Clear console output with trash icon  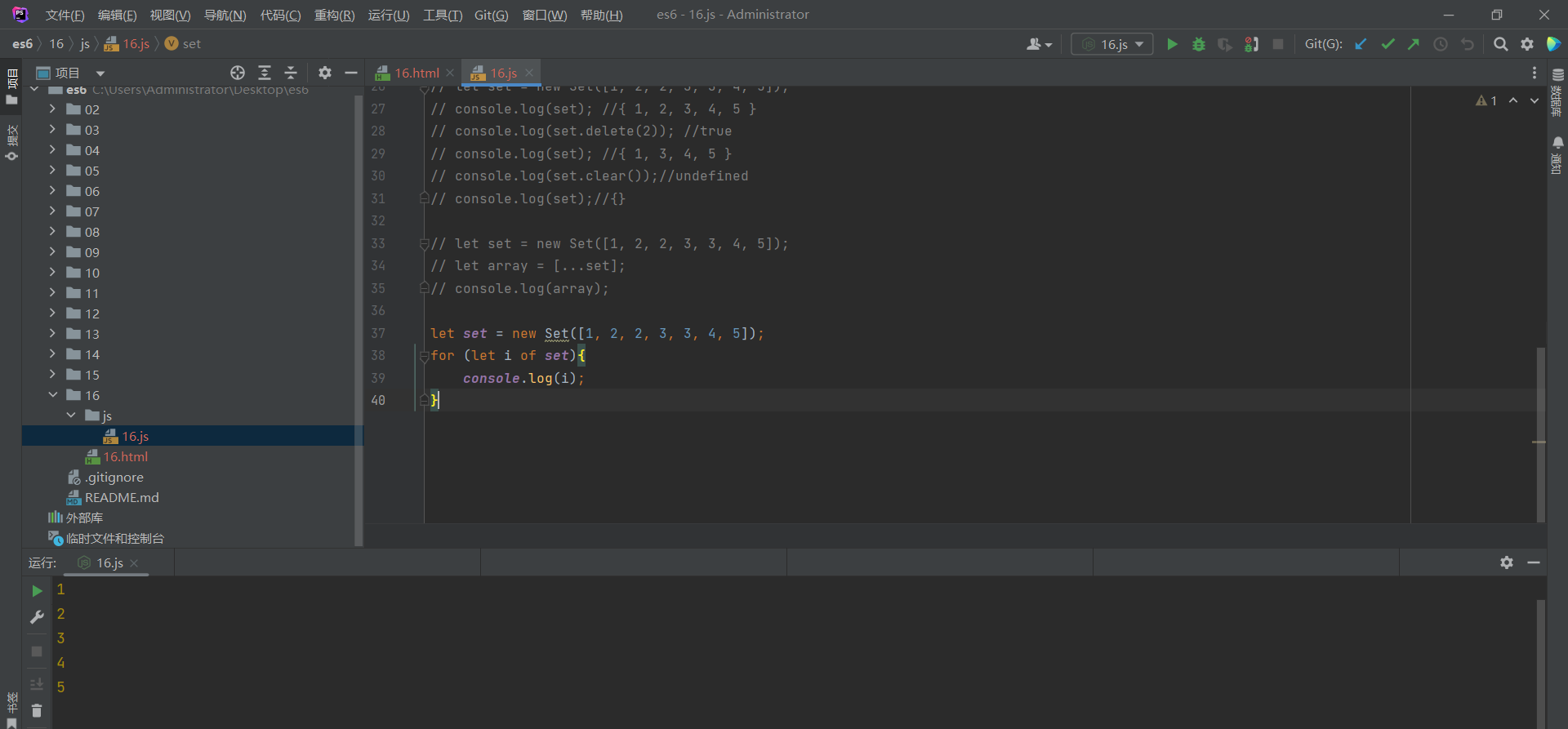[37, 711]
